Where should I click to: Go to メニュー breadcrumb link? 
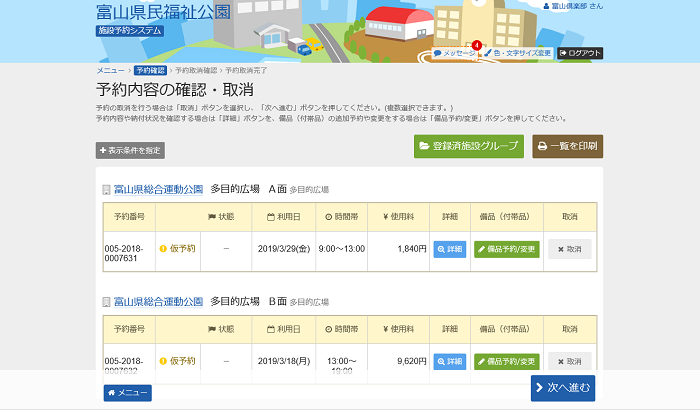110,71
